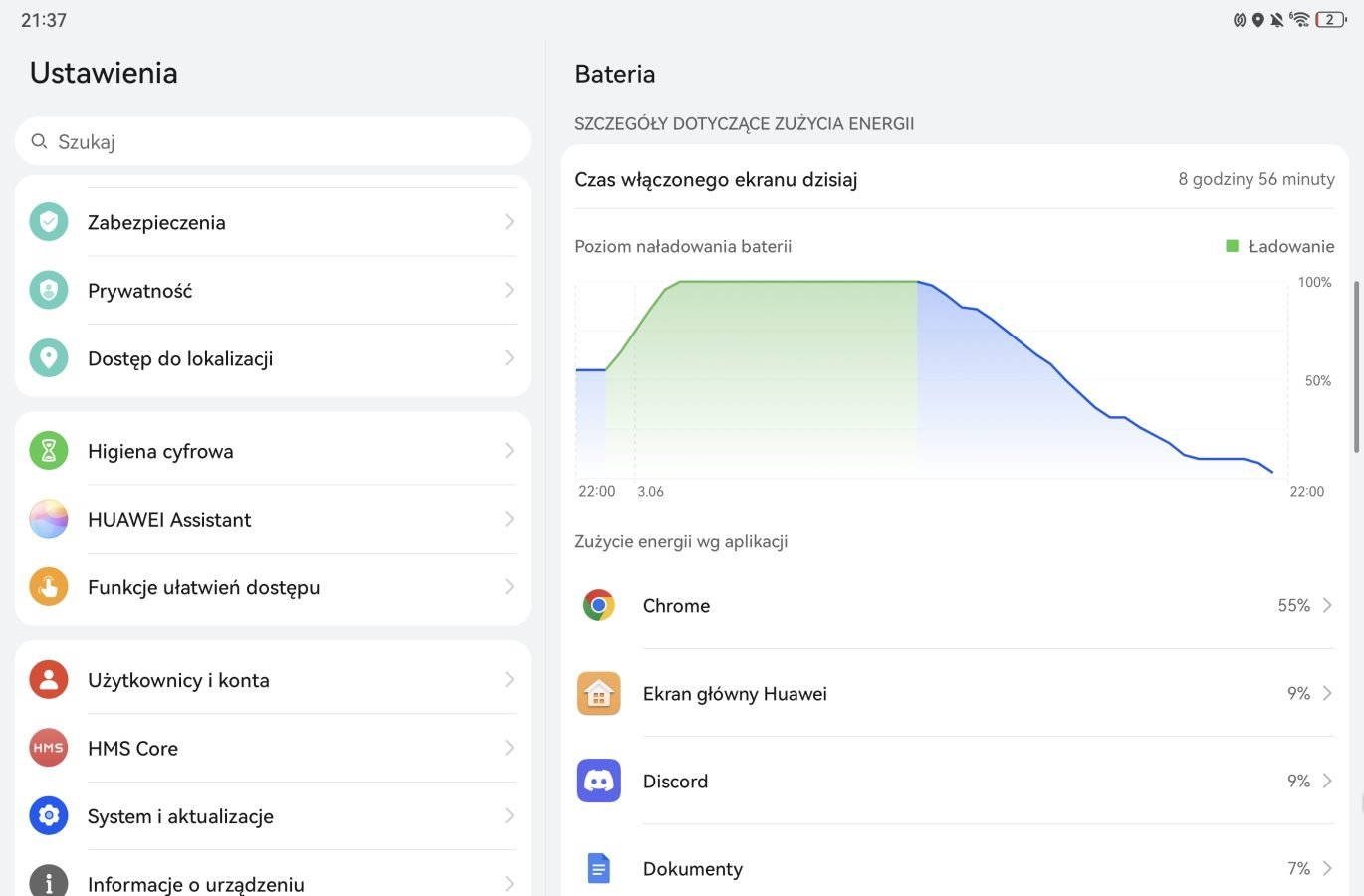Tap the 21:37 clock in status bar
The image size is (1364, 896).
click(44, 20)
